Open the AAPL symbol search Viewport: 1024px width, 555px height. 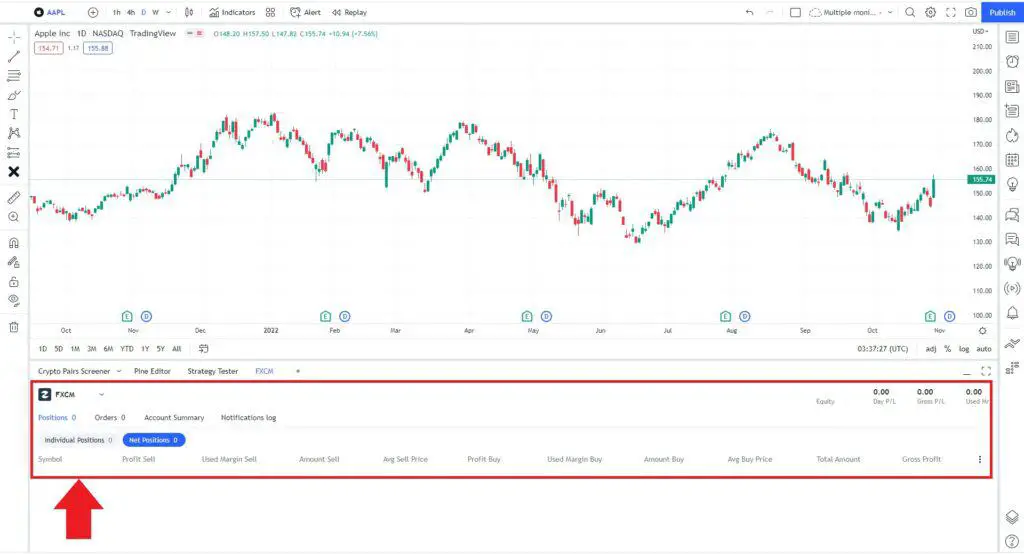tap(50, 12)
